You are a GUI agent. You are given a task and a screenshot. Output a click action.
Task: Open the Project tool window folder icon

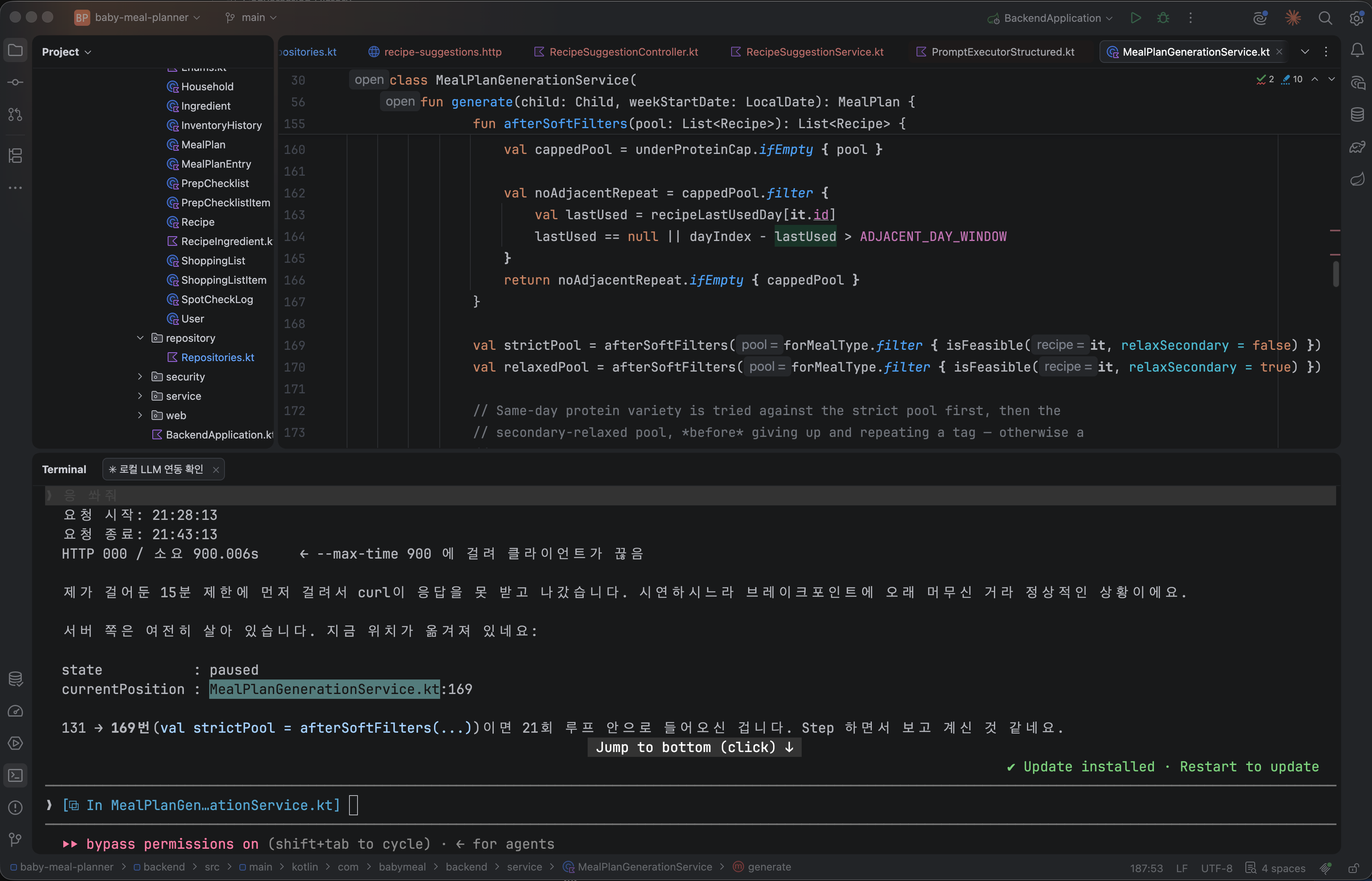click(15, 51)
